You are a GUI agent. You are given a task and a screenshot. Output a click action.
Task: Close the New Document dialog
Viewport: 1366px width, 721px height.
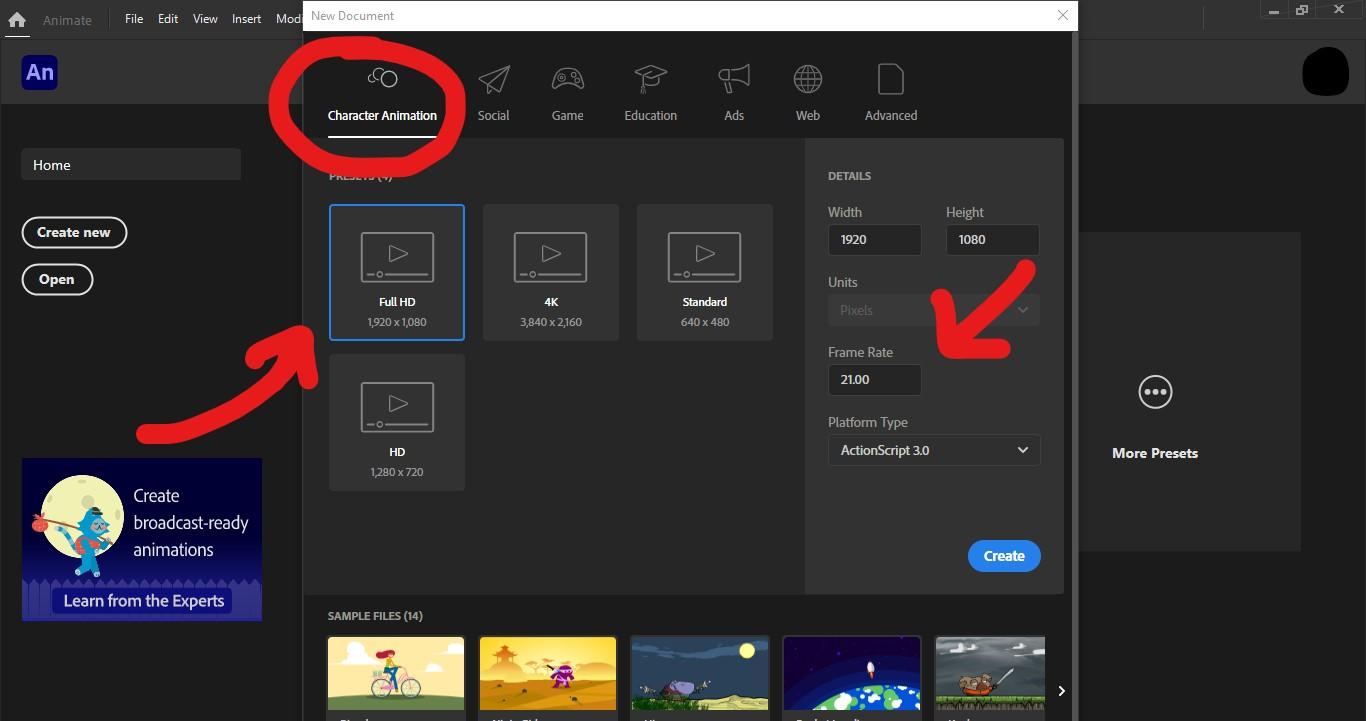pyautogui.click(x=1063, y=15)
